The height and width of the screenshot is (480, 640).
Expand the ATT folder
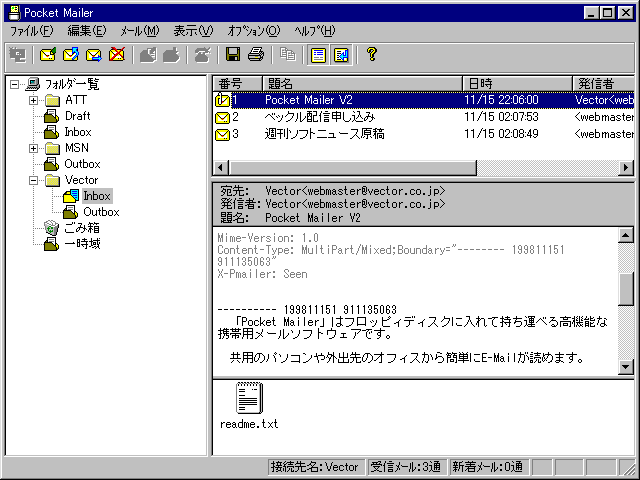point(33,100)
